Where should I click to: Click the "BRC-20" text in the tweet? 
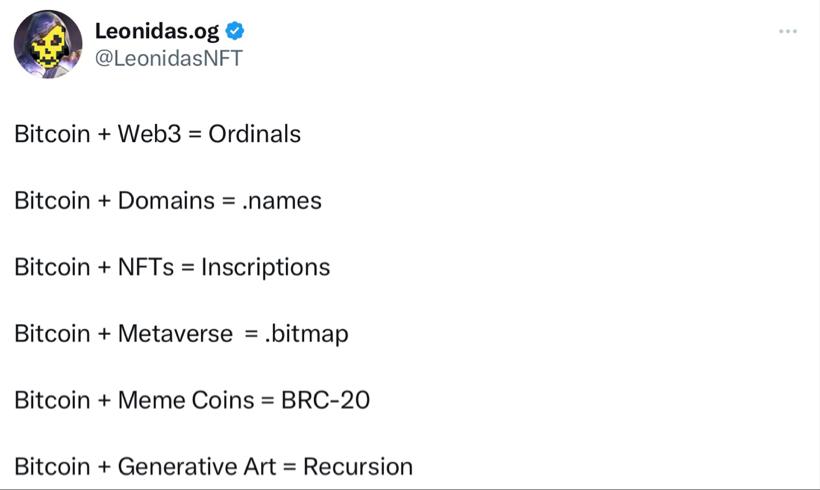coord(325,401)
